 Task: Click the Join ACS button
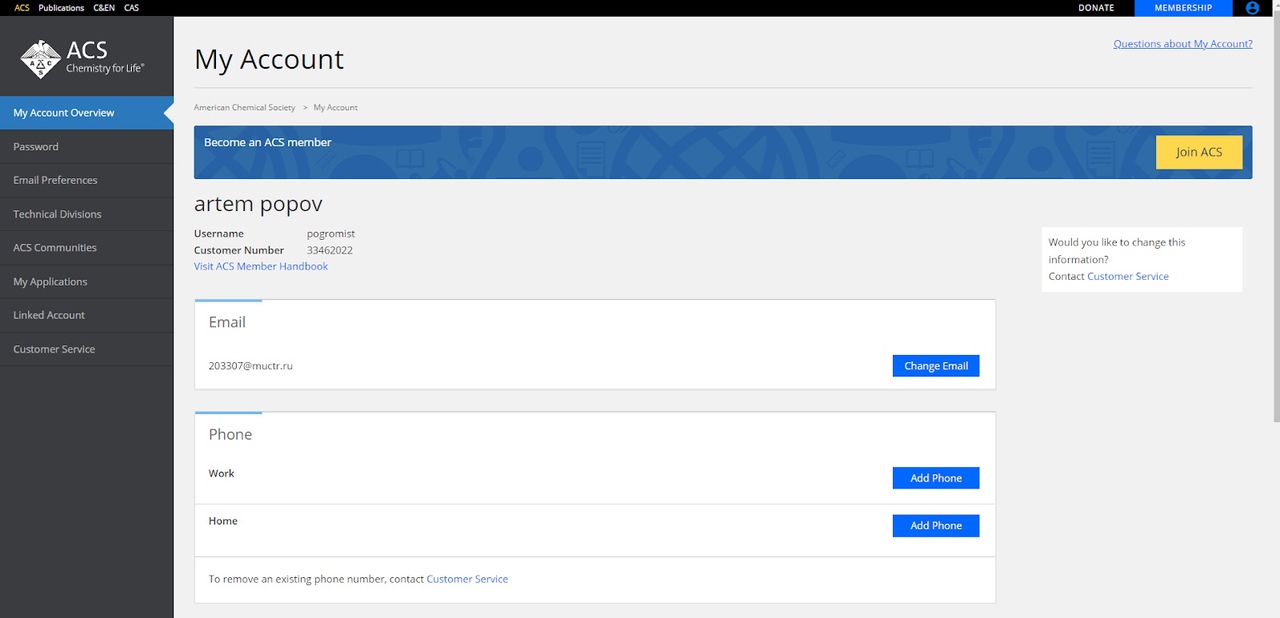(x=1199, y=152)
